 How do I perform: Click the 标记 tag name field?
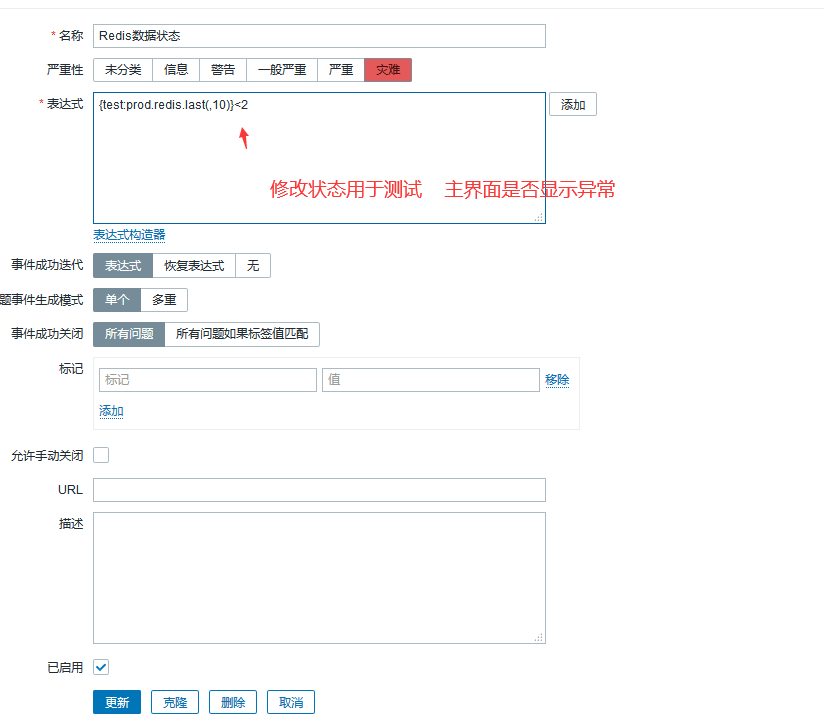208,380
